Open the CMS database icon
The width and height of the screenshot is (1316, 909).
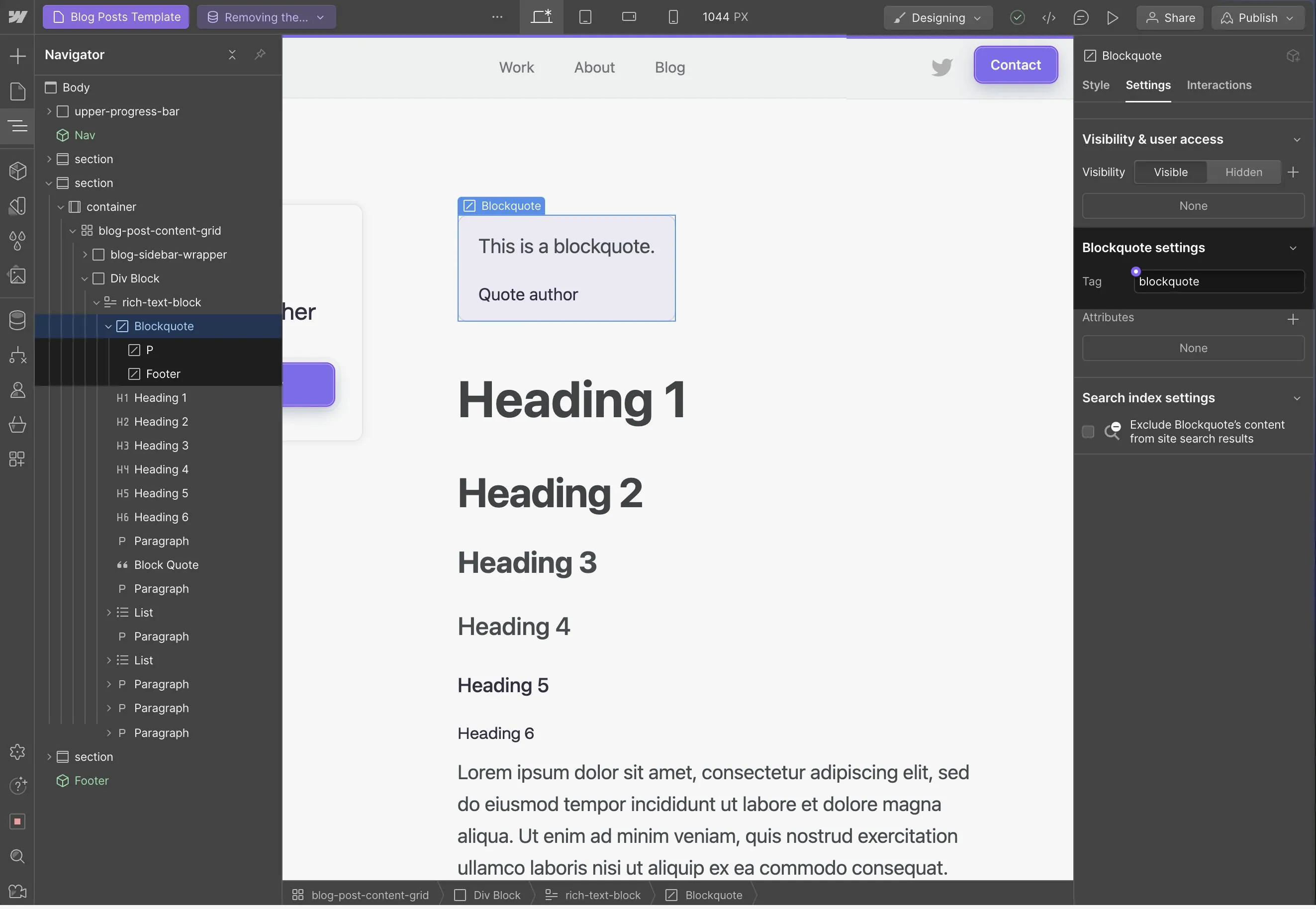click(x=18, y=321)
